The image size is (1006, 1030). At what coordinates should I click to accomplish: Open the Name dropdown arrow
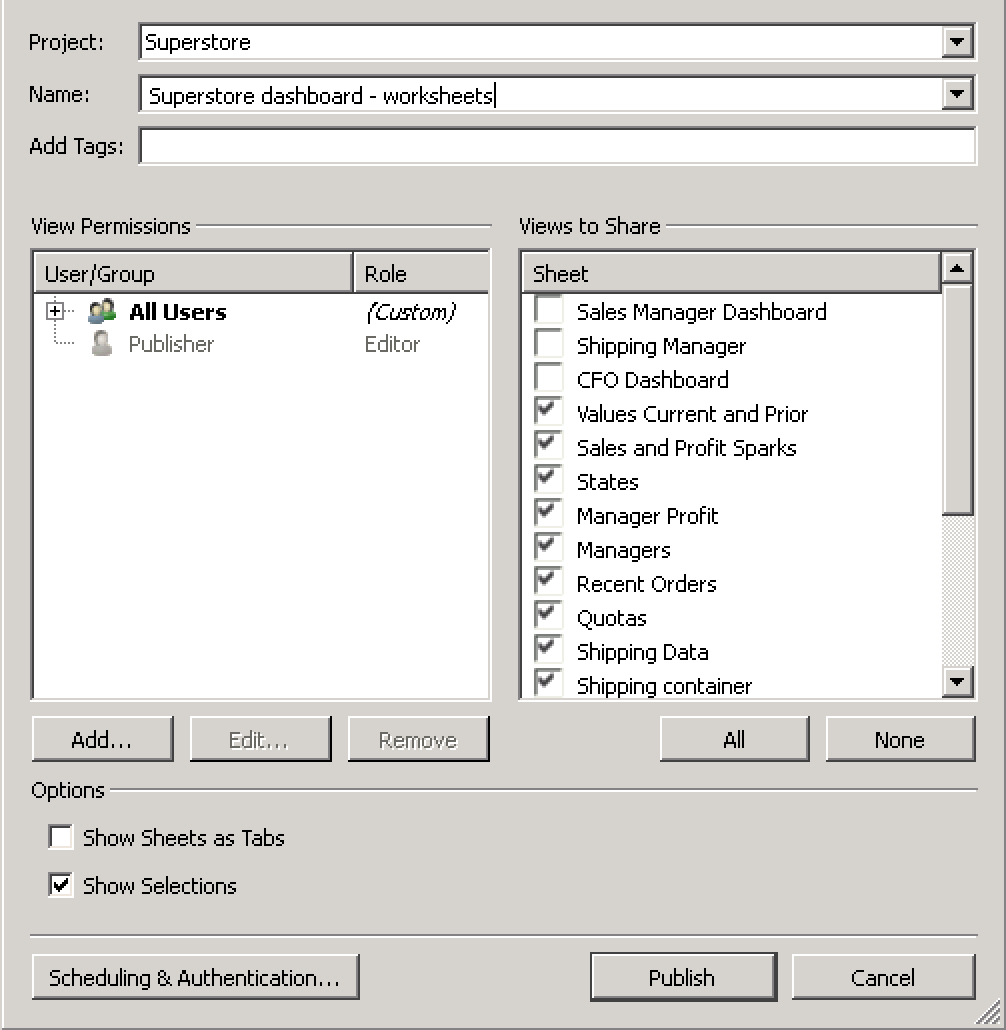[957, 94]
